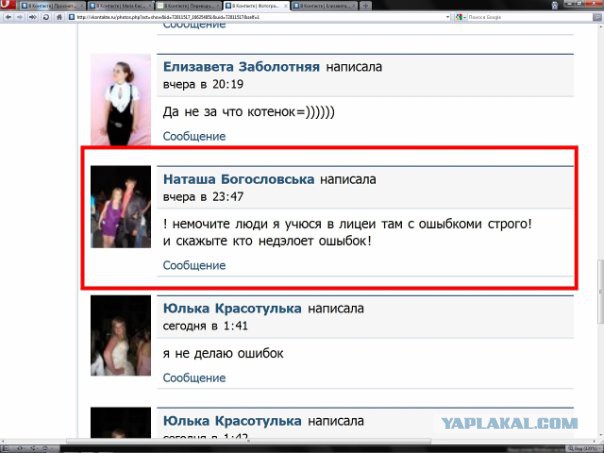
Task: Click the timestamp 'вчера в 23:47'
Action: click(x=203, y=196)
